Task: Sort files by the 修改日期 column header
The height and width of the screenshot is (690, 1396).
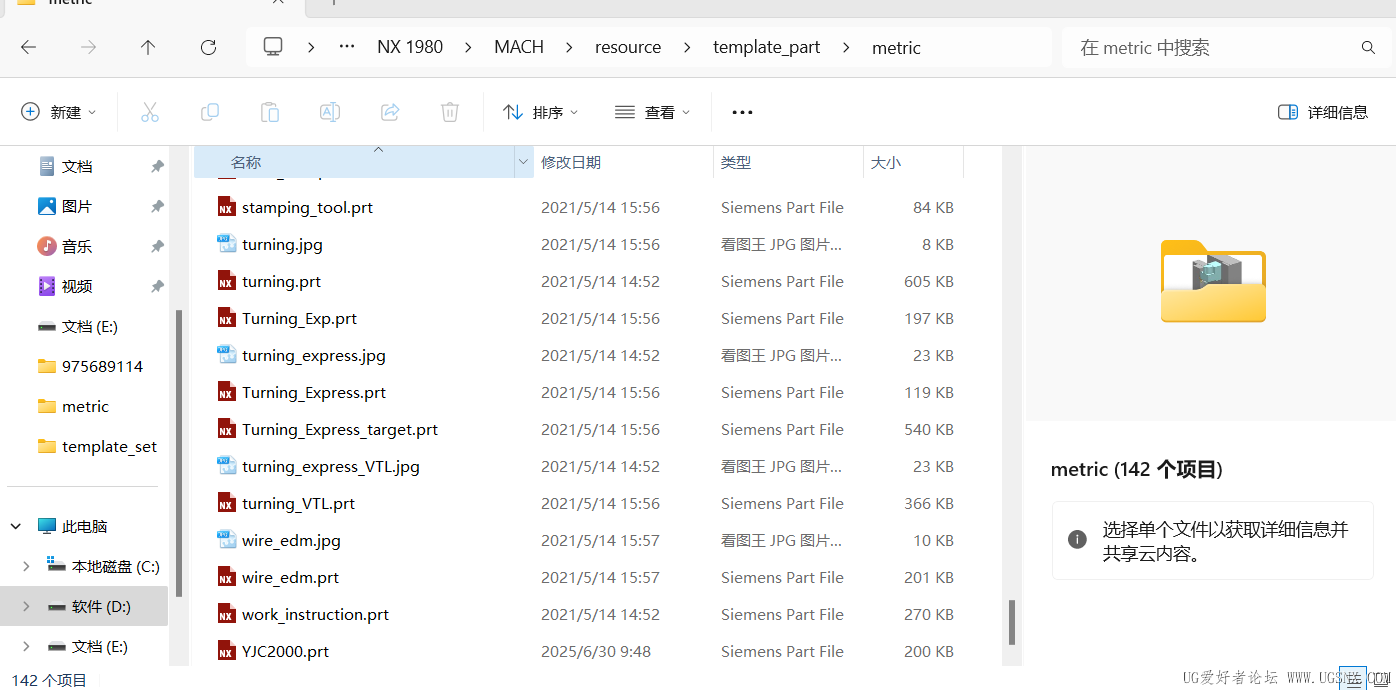Action: pos(623,162)
